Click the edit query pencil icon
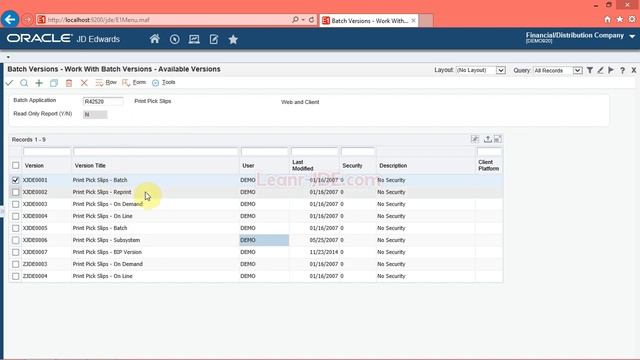The height and width of the screenshot is (360, 640). point(600,70)
